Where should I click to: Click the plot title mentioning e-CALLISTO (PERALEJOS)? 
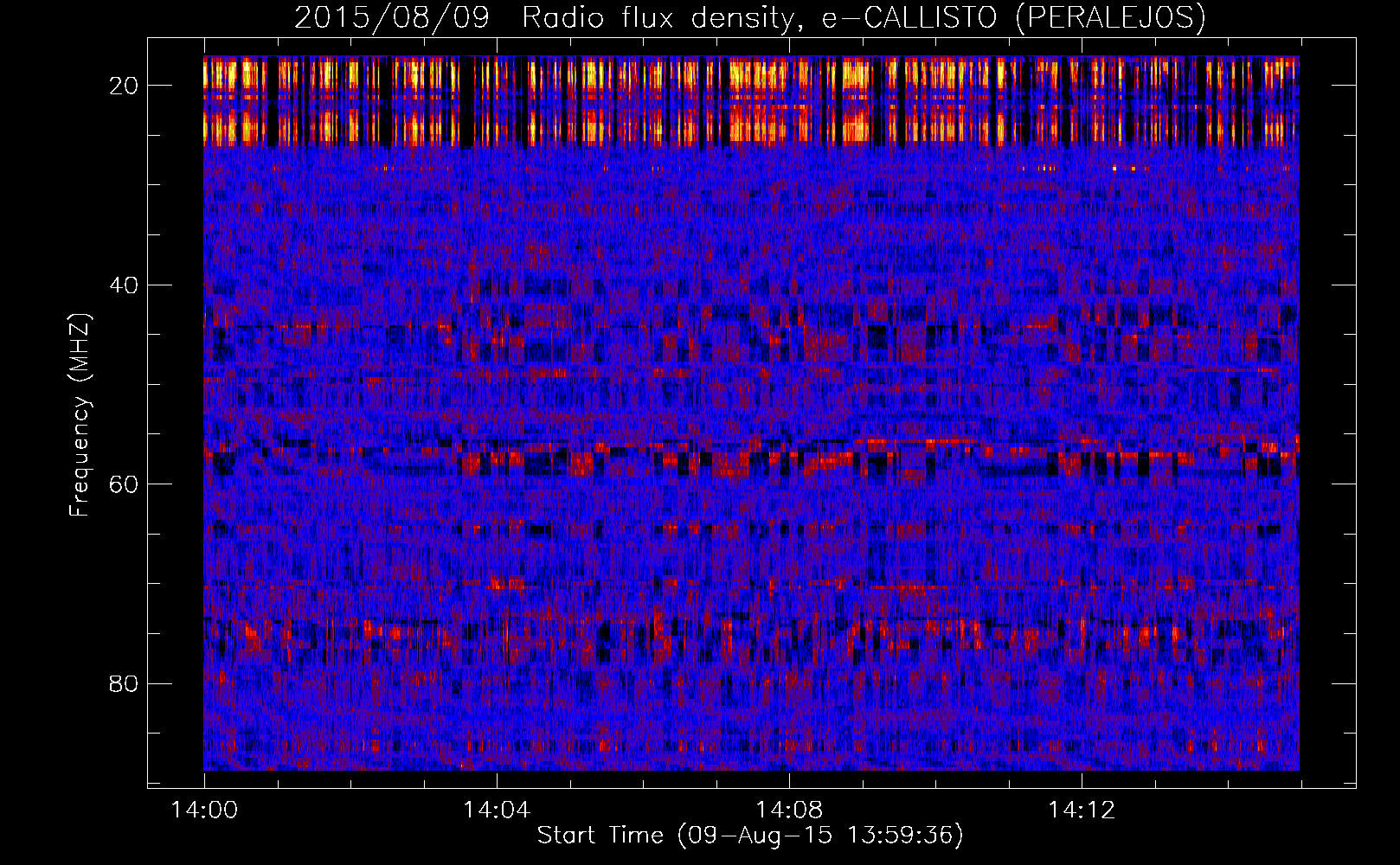pyautogui.click(x=750, y=17)
